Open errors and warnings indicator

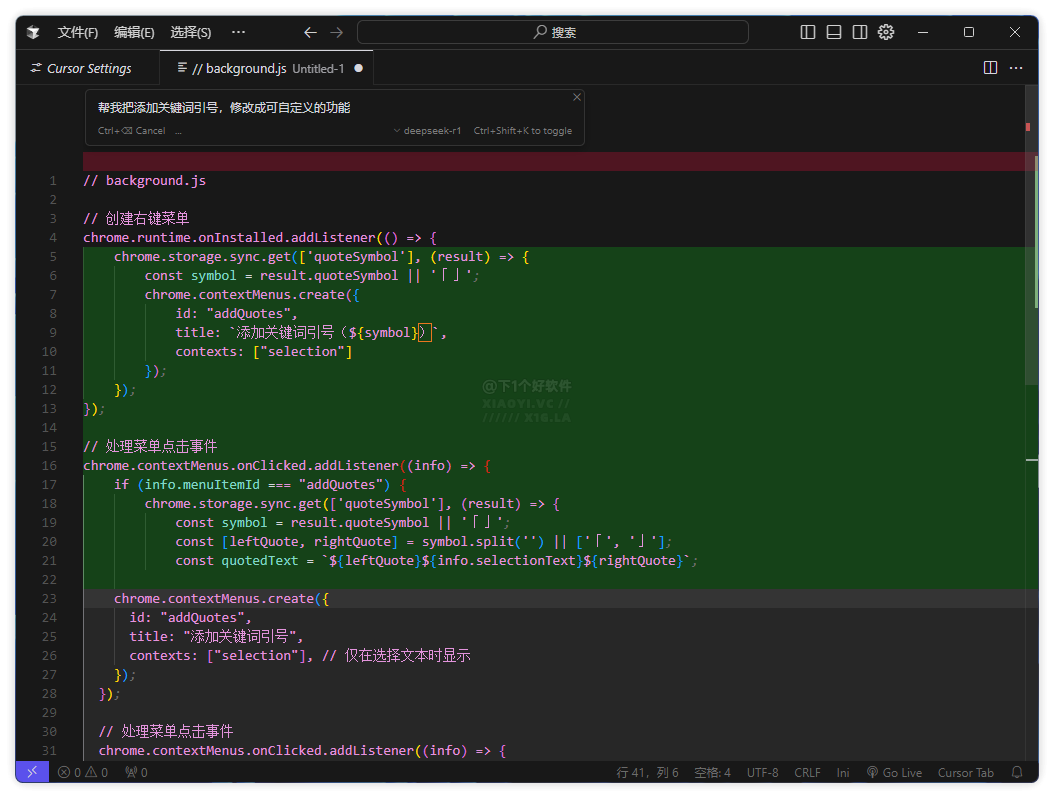point(82,772)
